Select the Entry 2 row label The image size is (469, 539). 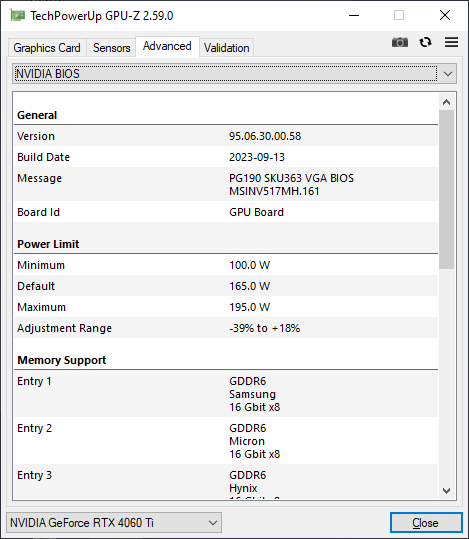coord(34,428)
